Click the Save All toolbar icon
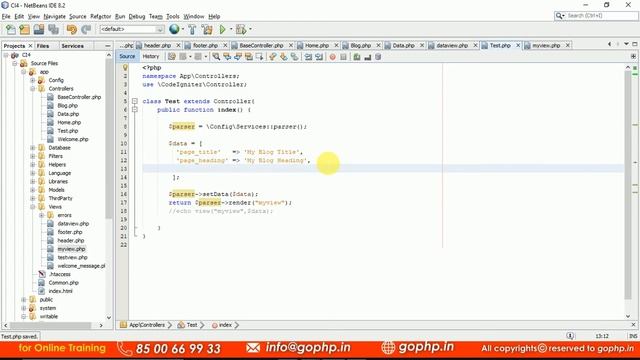The width and height of the screenshot is (640, 360). (x=53, y=29)
